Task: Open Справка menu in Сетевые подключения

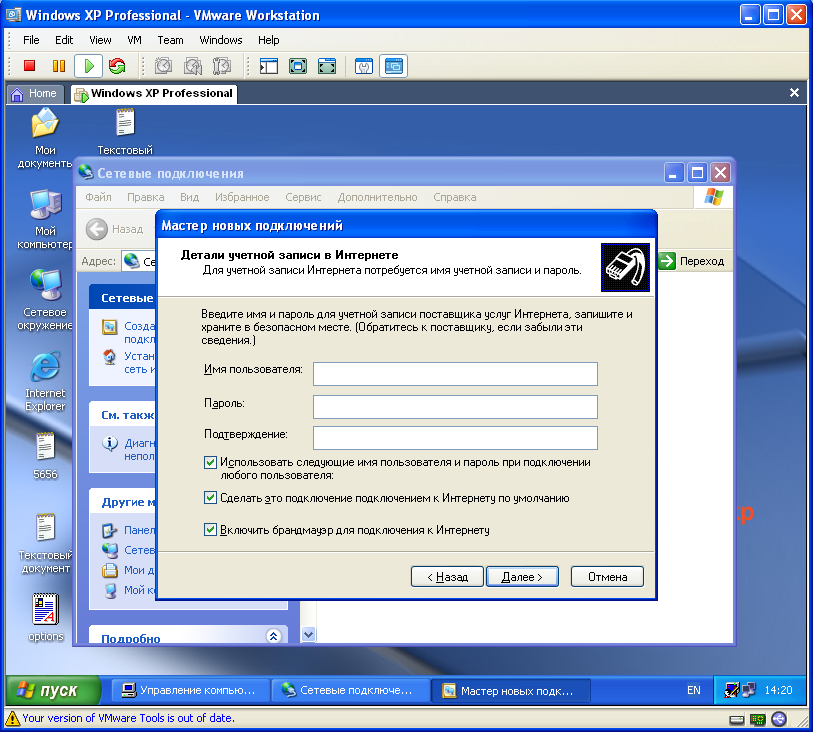Action: point(455,197)
